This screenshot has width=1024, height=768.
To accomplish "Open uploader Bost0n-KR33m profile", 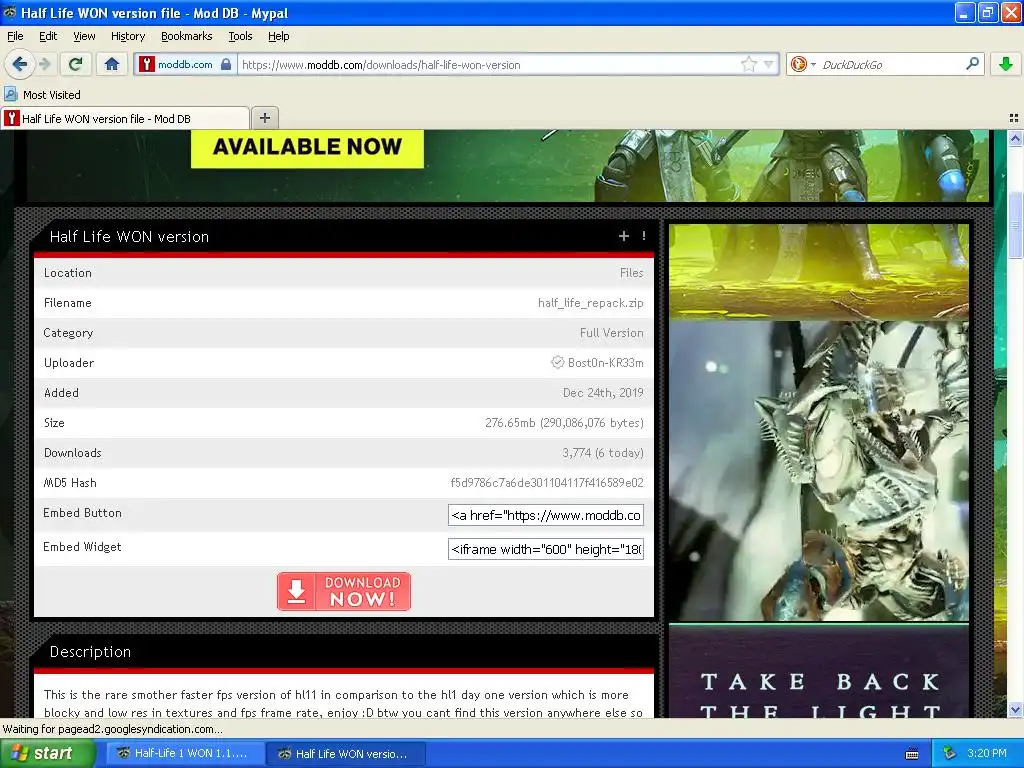I will (605, 362).
